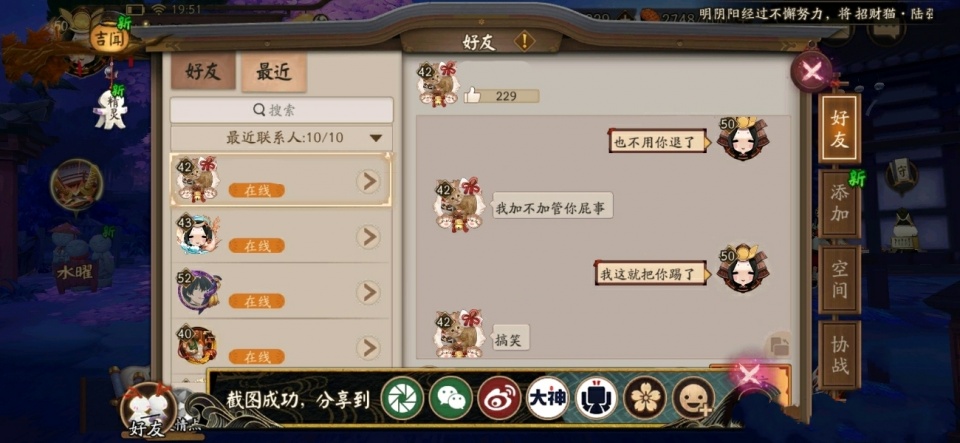This screenshot has height=443, width=960.
Task: Select the cherry blossom share icon
Action: tap(645, 398)
